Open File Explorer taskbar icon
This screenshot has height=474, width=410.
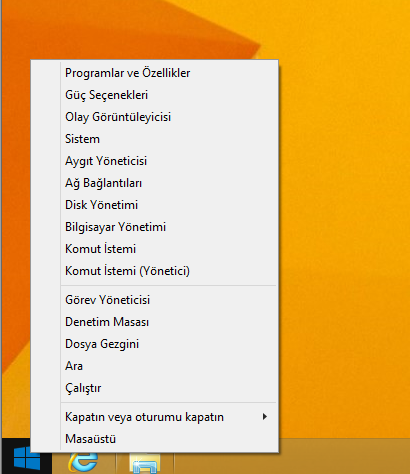[x=145, y=463]
